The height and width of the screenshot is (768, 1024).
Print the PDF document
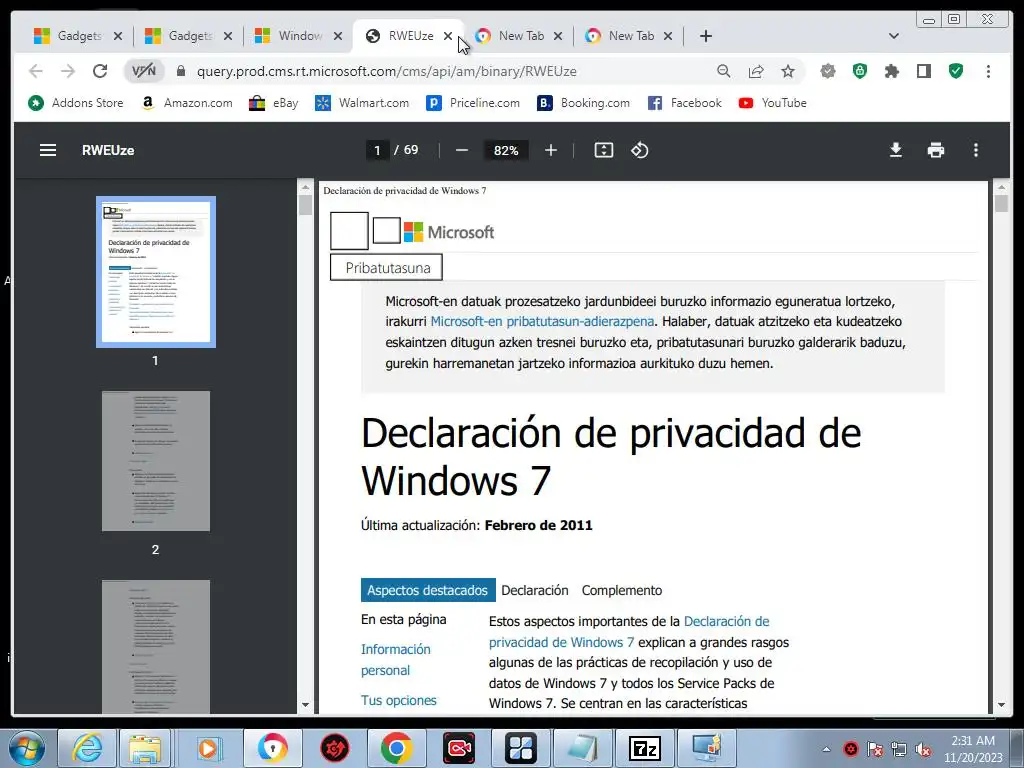936,150
